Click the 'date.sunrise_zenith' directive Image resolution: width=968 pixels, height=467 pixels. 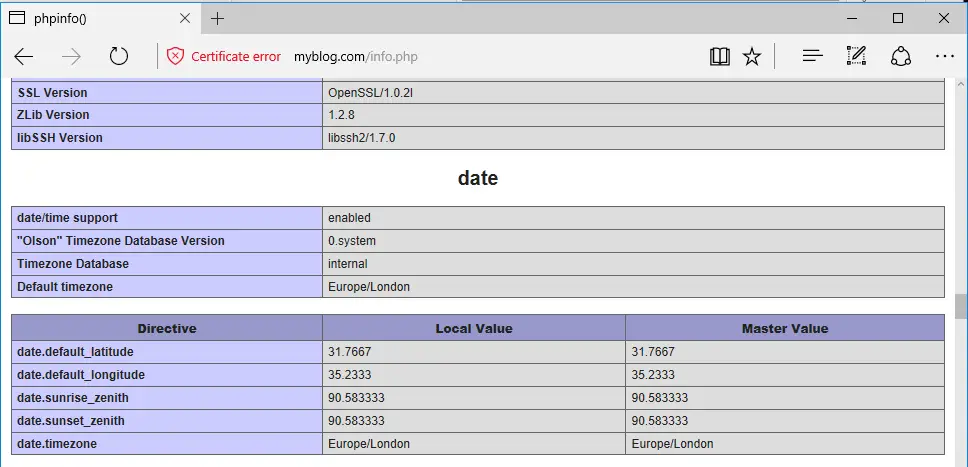point(73,398)
